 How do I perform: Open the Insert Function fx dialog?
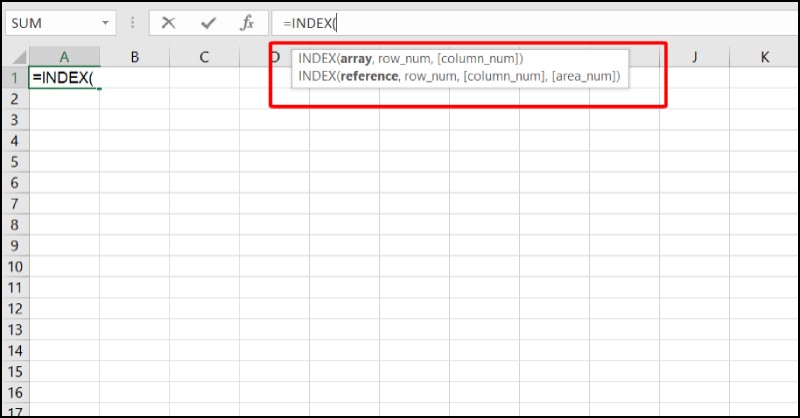(246, 22)
